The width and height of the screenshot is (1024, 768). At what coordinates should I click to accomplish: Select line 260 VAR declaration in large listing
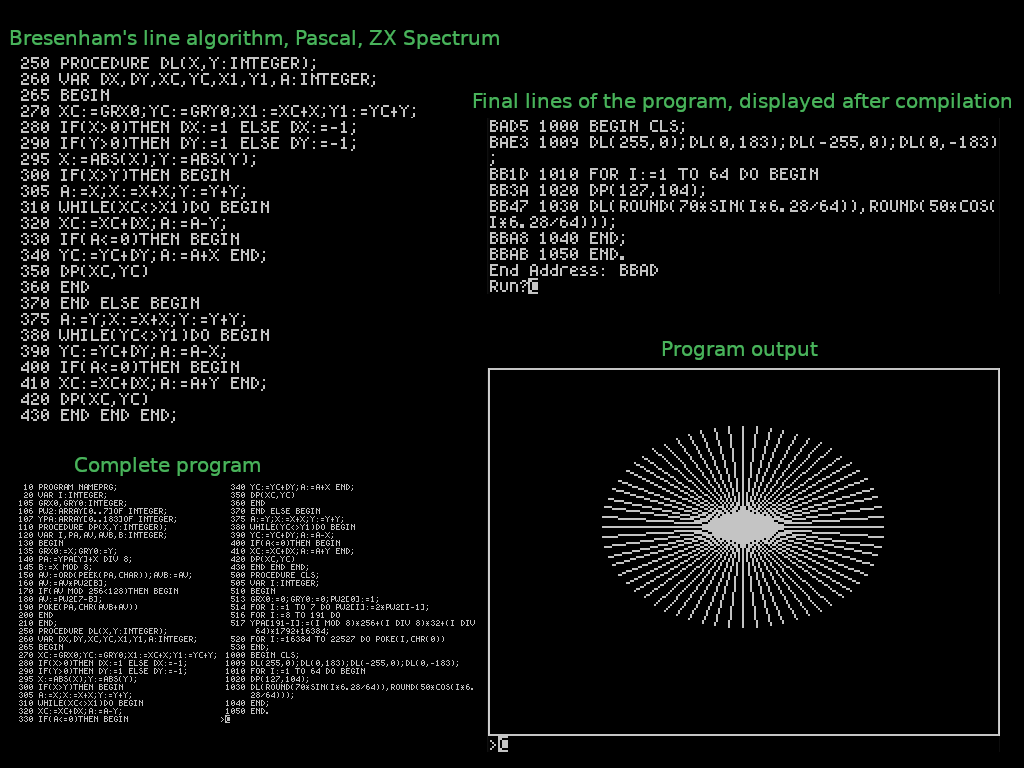[197, 79]
